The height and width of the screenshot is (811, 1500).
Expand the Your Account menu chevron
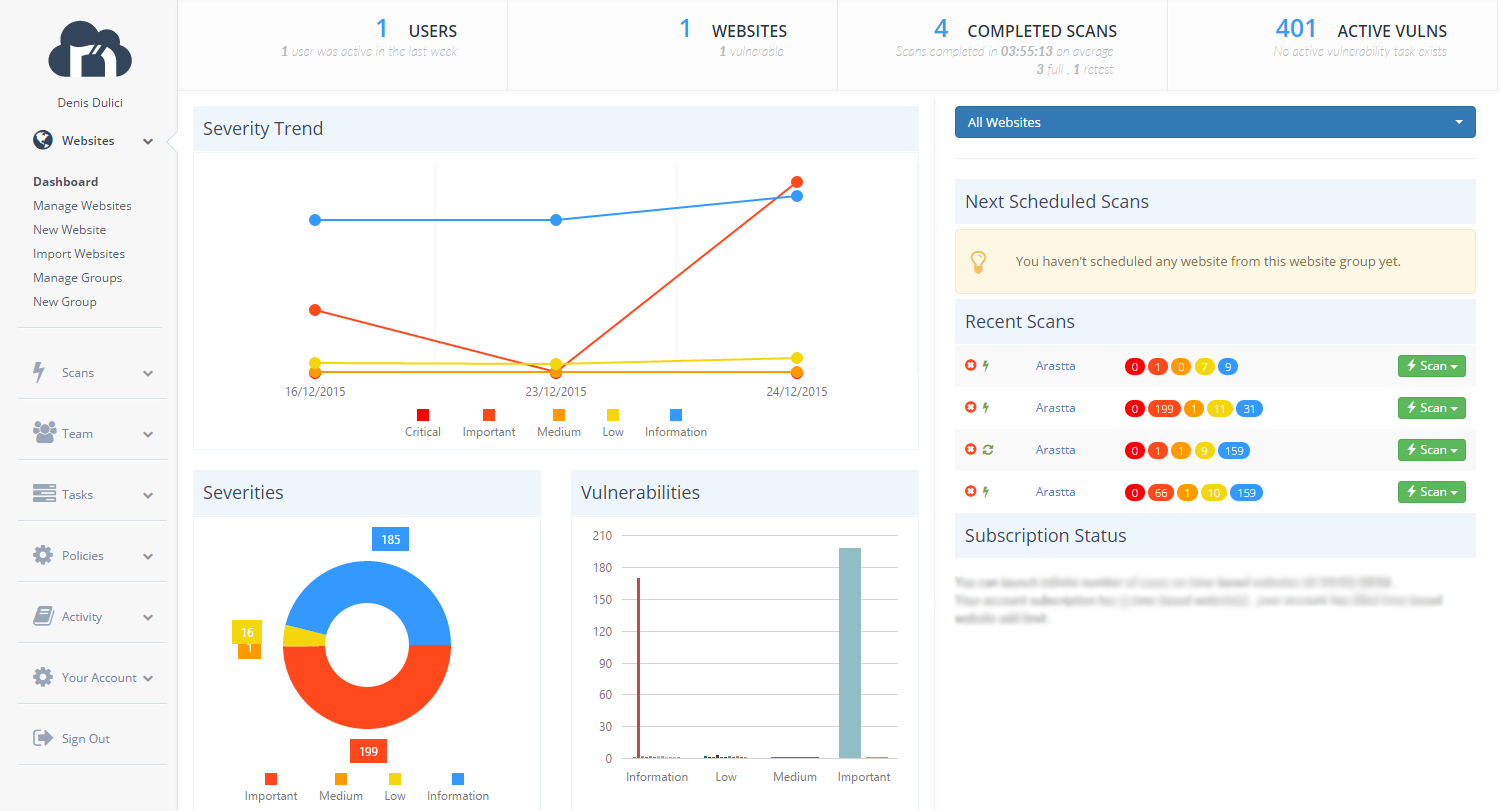[148, 678]
